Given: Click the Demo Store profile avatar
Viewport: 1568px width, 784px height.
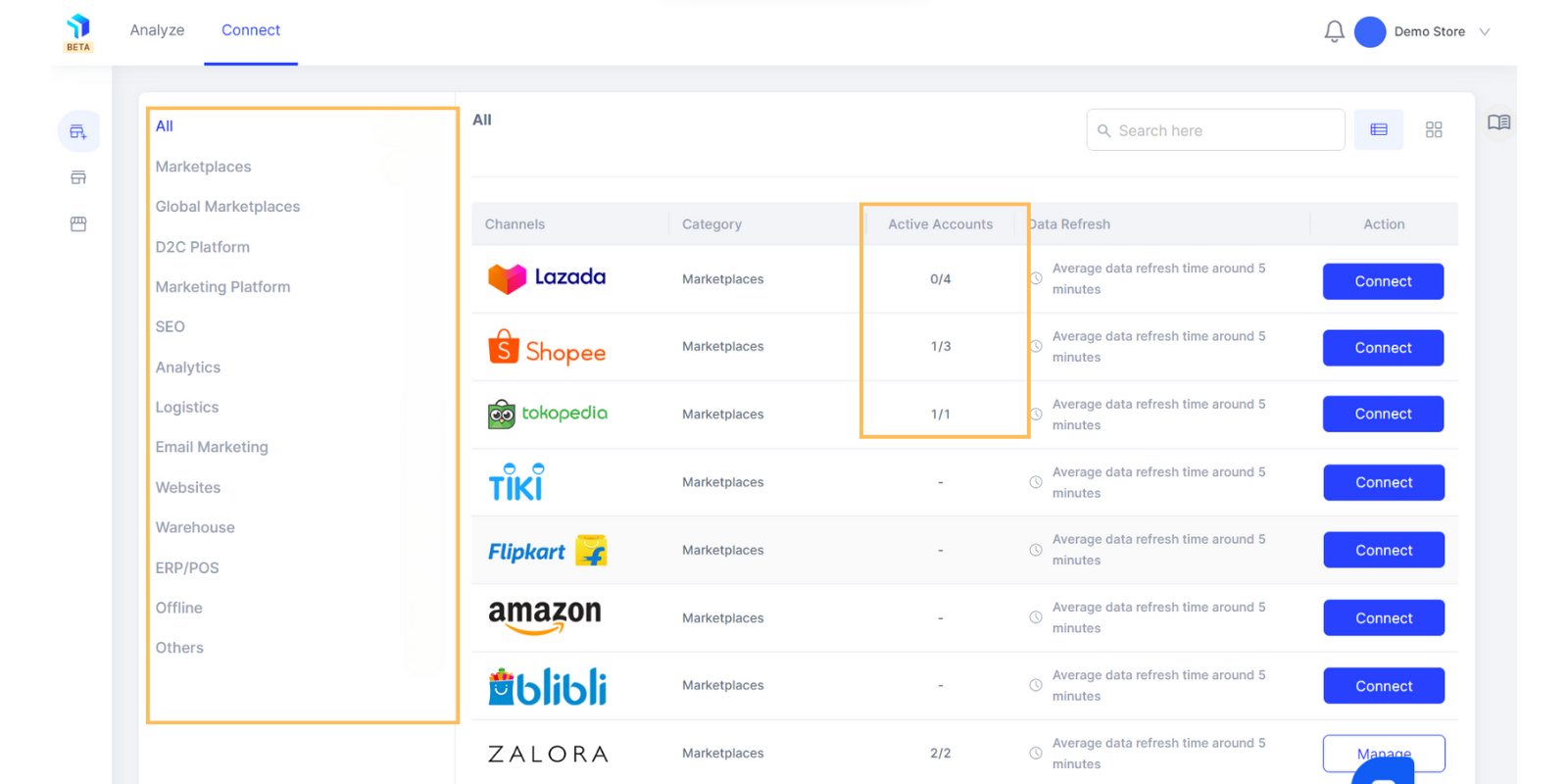Looking at the screenshot, I should coord(1369,31).
